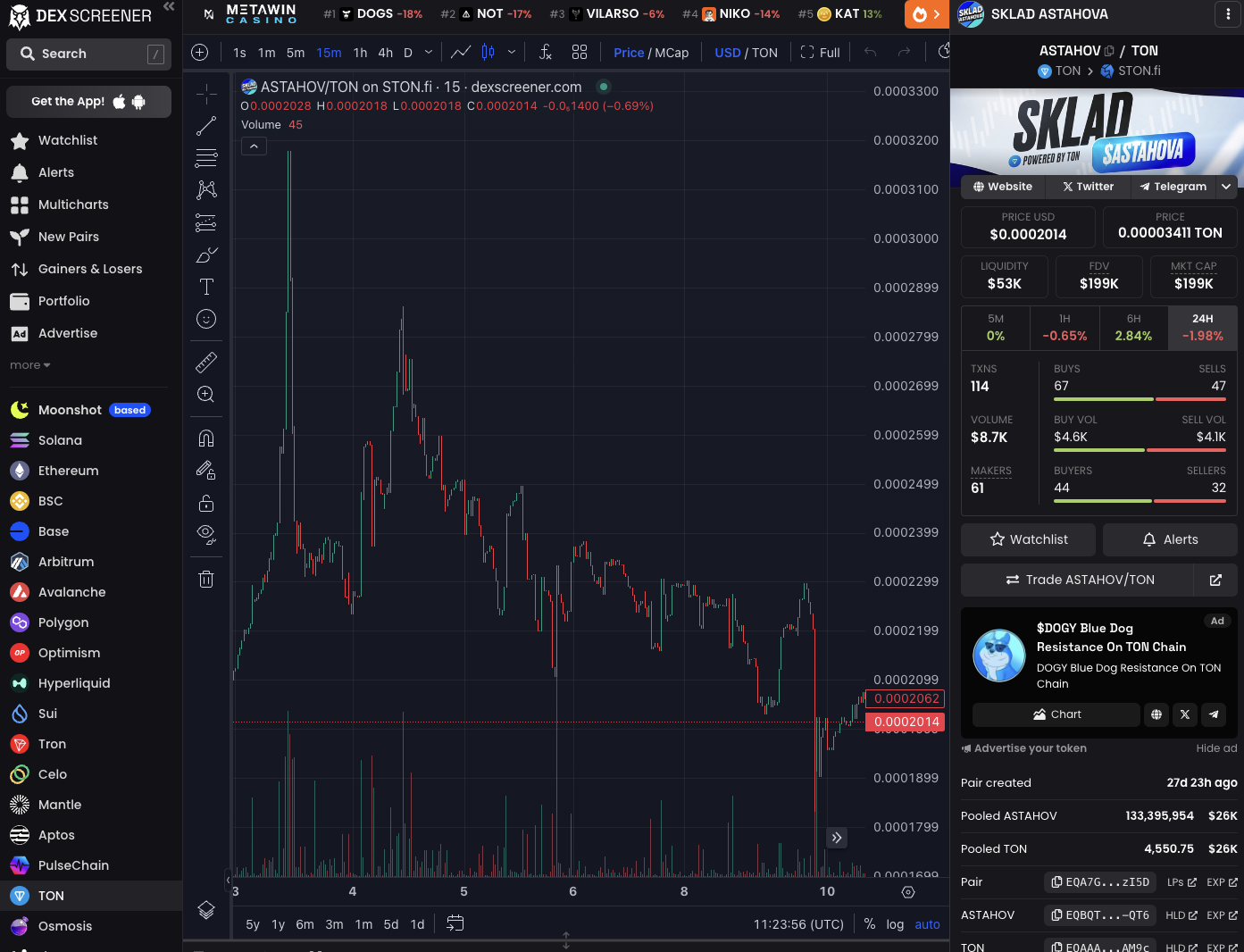Select the text annotation tool
Viewport: 1244px width, 952px height.
coord(206,287)
